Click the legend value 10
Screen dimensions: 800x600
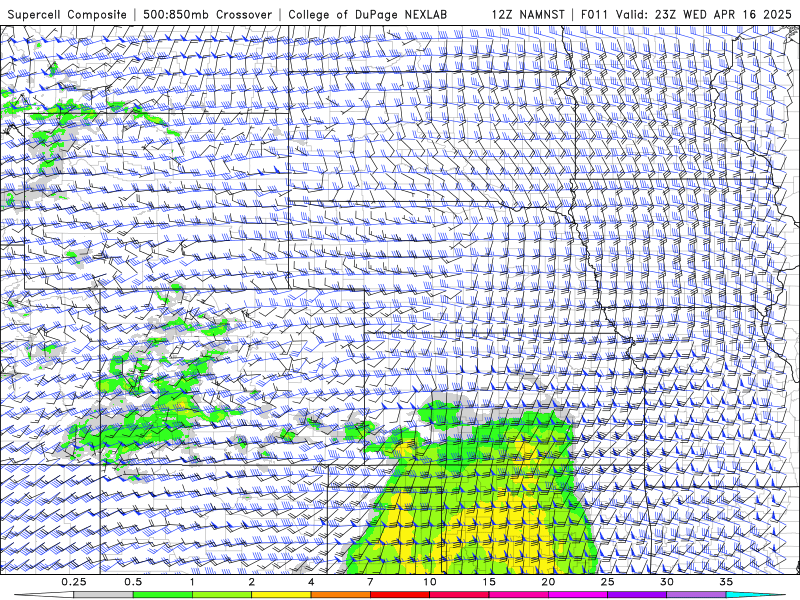[x=430, y=582]
